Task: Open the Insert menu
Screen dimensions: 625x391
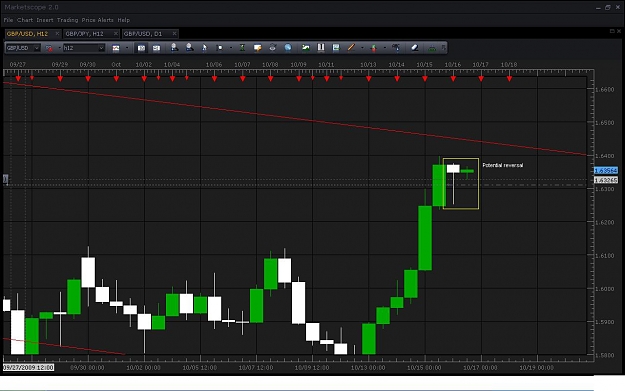Action: 45,20
